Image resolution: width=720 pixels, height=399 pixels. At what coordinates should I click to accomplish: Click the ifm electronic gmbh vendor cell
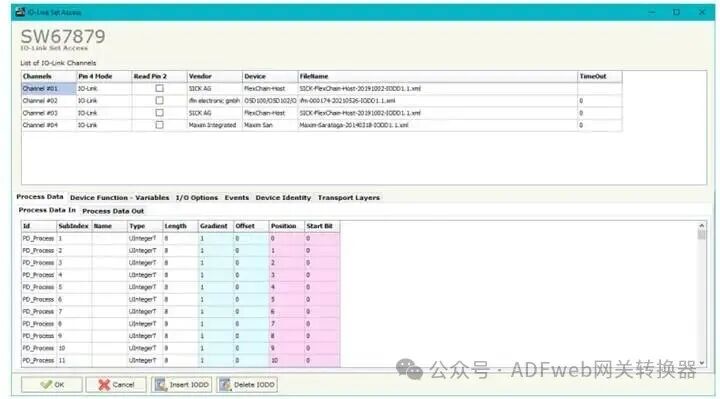[214, 101]
